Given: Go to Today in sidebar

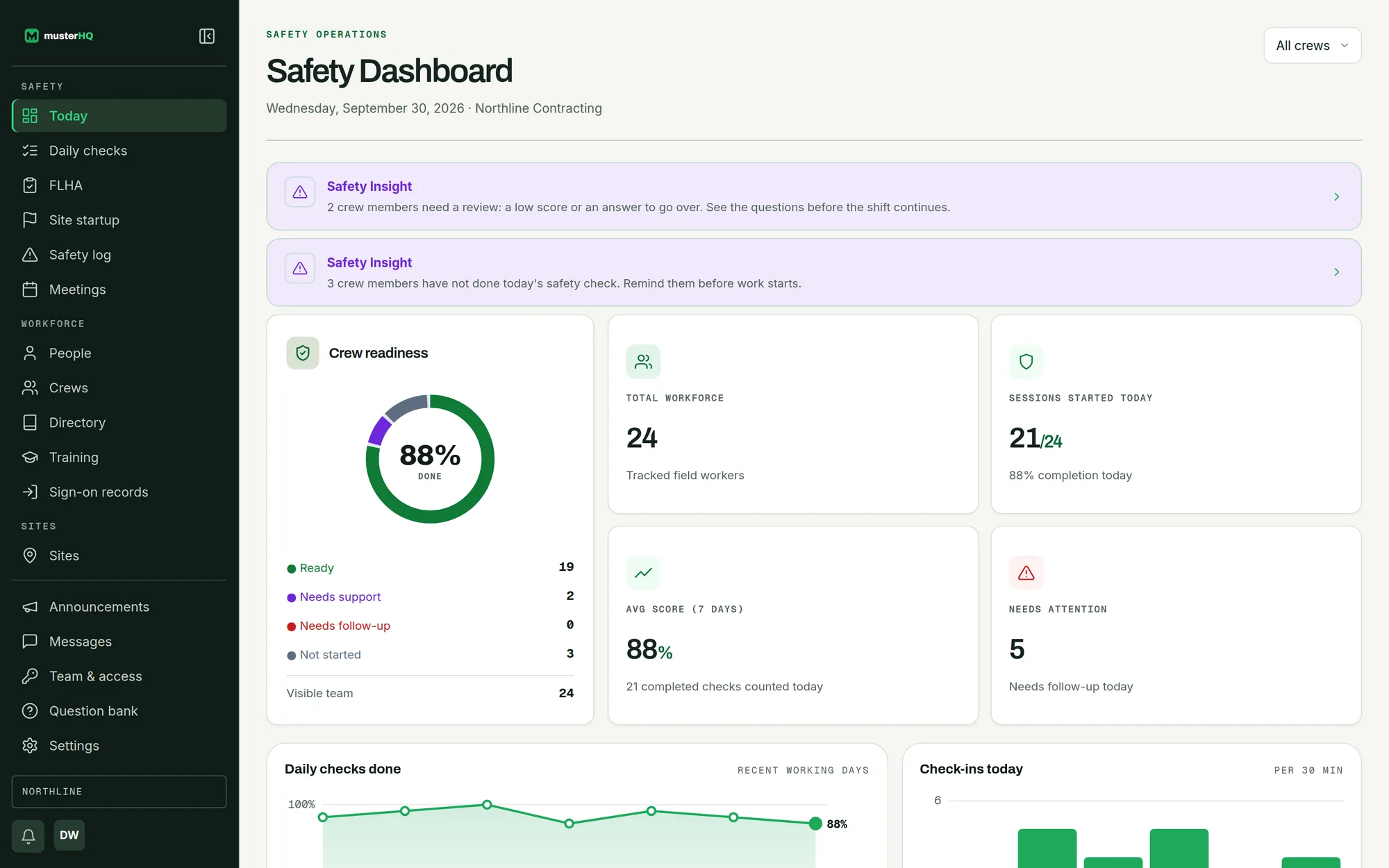Looking at the screenshot, I should [119, 116].
